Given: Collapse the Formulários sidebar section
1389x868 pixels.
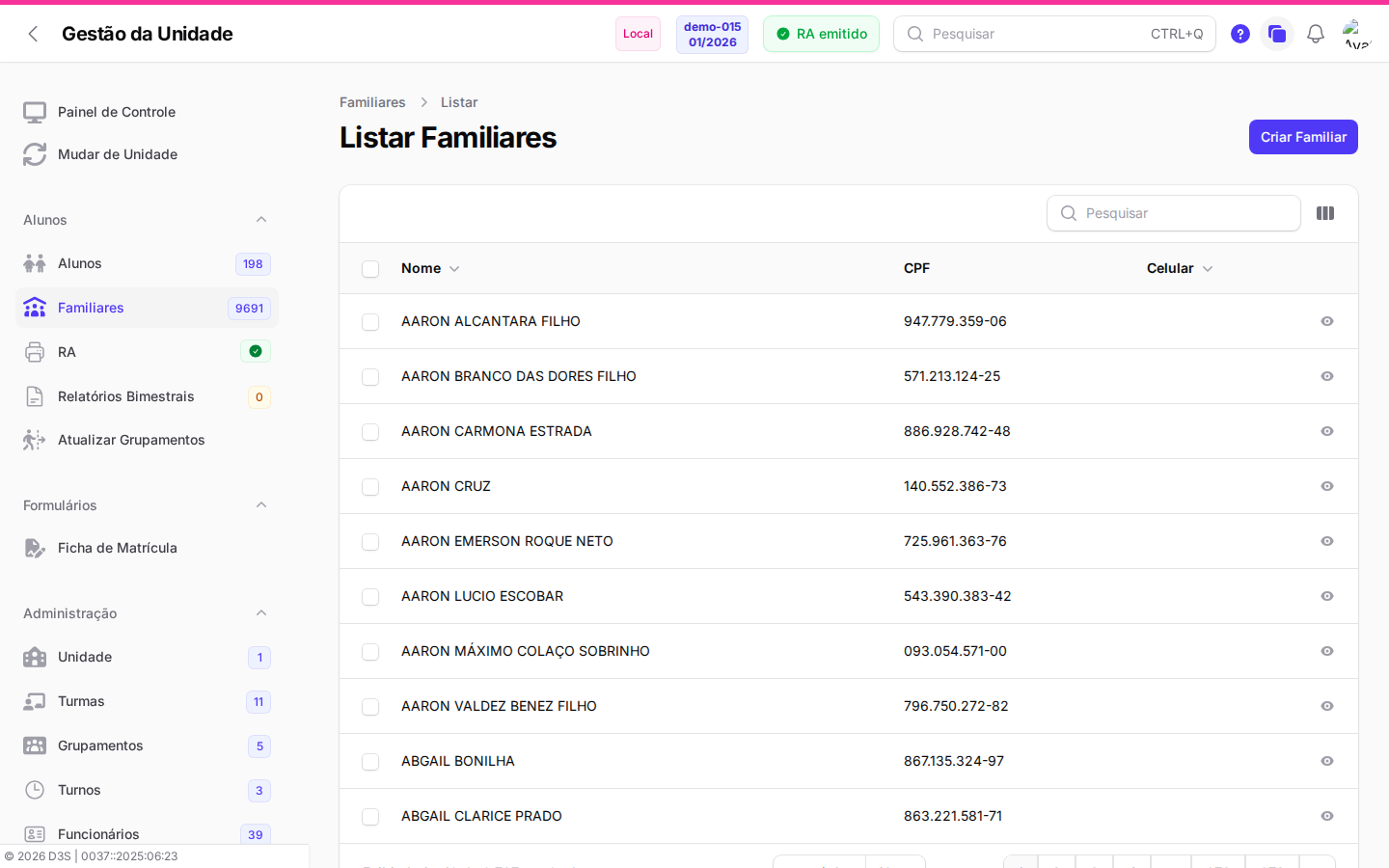Looking at the screenshot, I should click(x=261, y=505).
